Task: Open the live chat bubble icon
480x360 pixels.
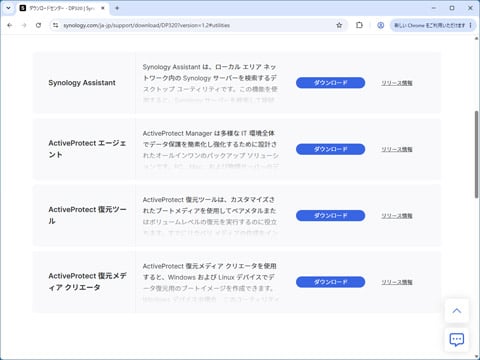Action: (457, 340)
